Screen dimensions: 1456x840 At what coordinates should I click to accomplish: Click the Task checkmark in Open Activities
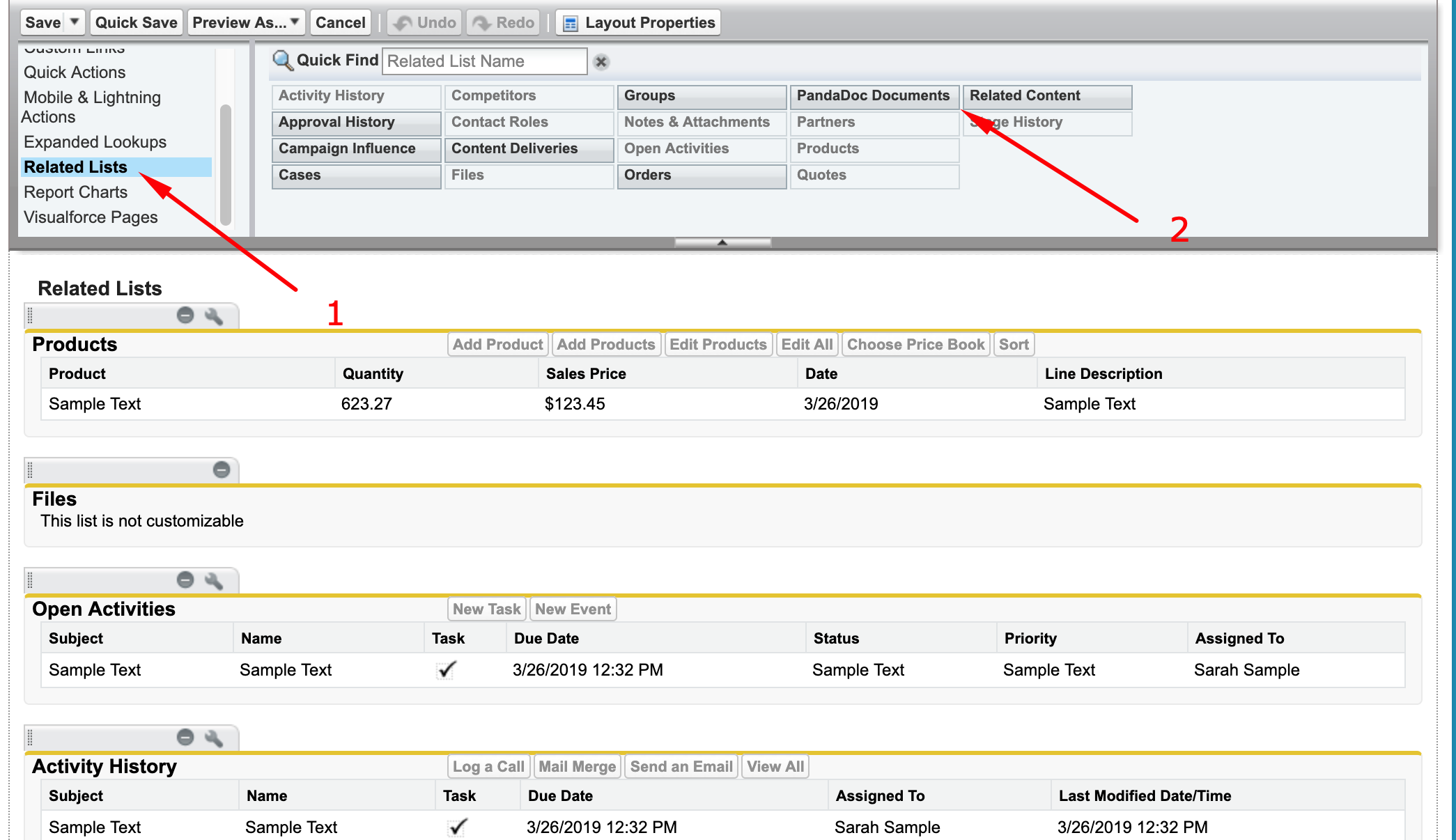446,670
